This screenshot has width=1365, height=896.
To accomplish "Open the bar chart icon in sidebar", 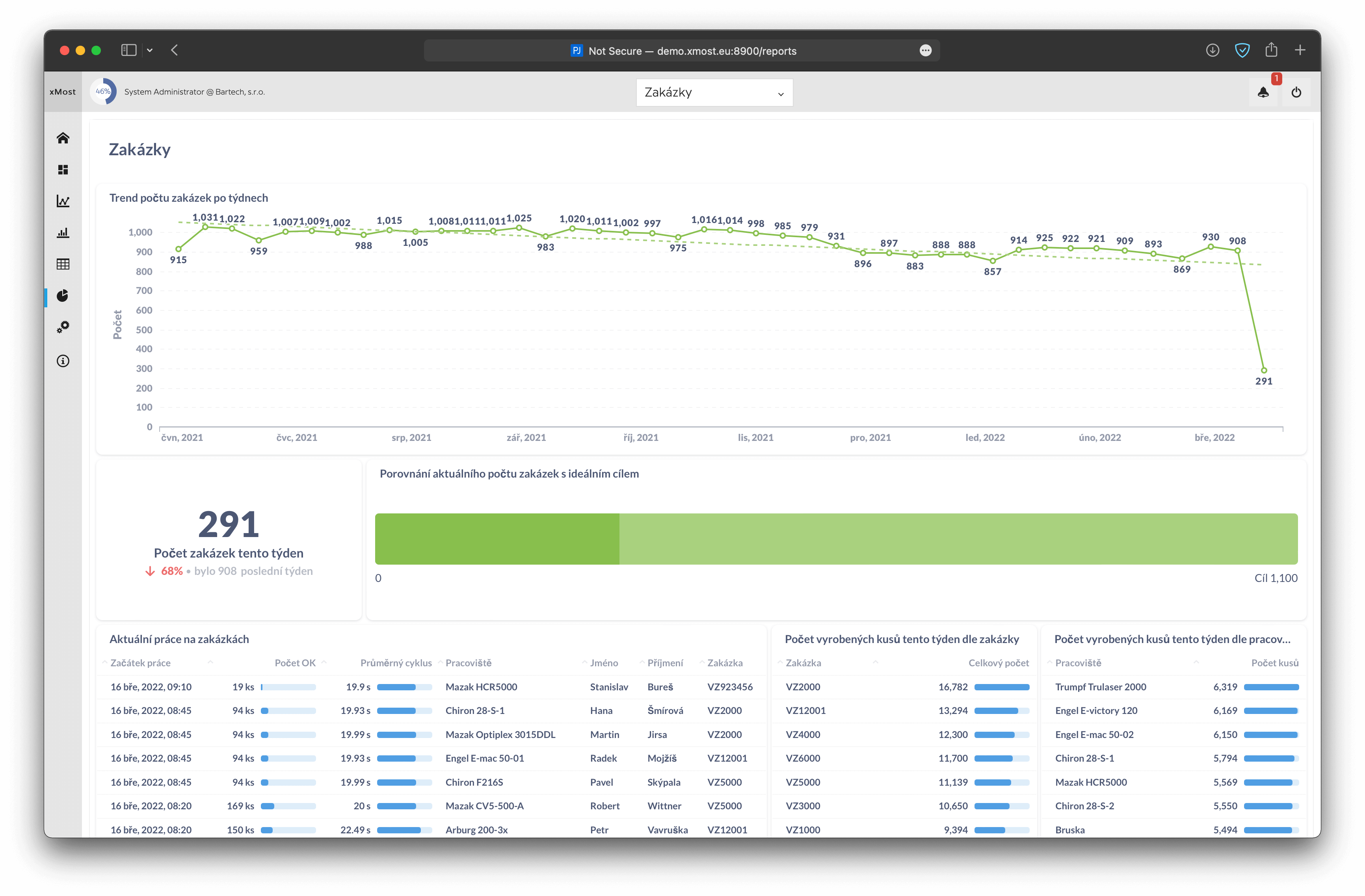I will click(x=63, y=233).
